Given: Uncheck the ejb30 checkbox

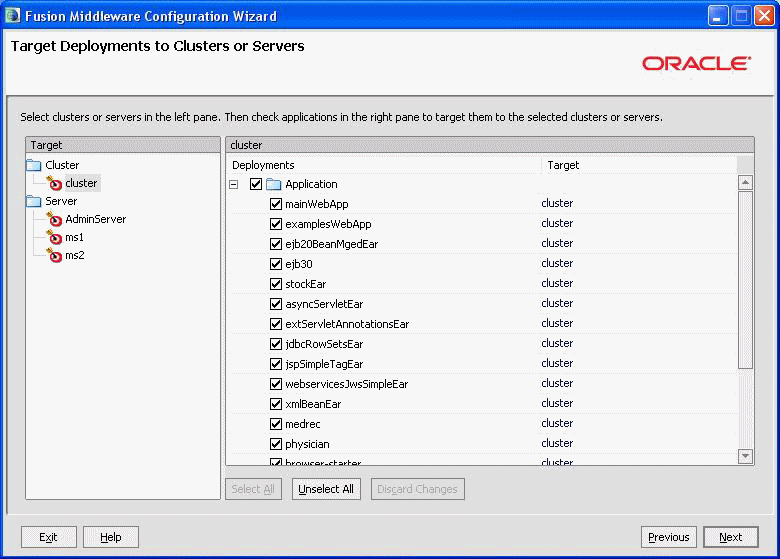Looking at the screenshot, I should click(276, 264).
